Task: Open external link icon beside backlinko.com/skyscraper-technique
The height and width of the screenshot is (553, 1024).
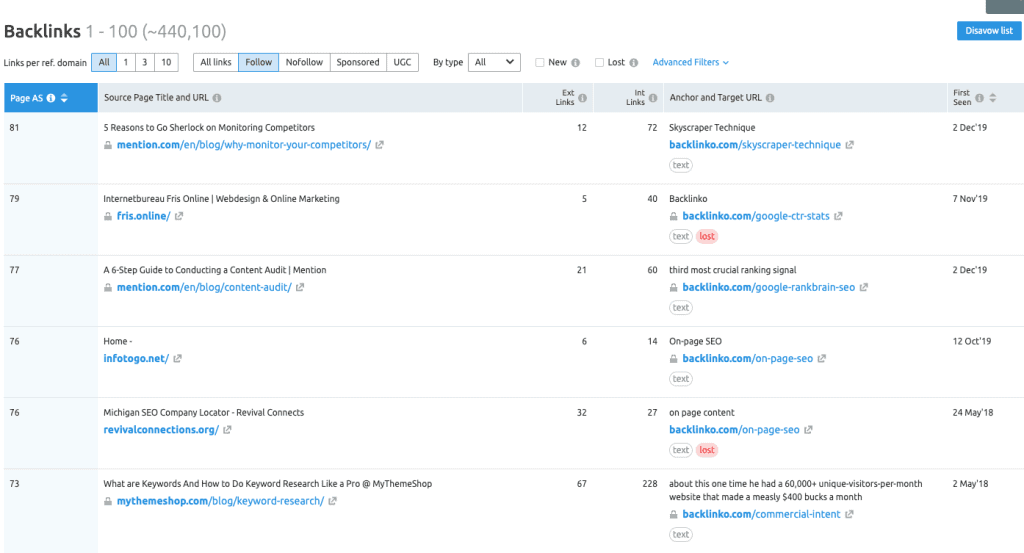Action: tap(850, 145)
